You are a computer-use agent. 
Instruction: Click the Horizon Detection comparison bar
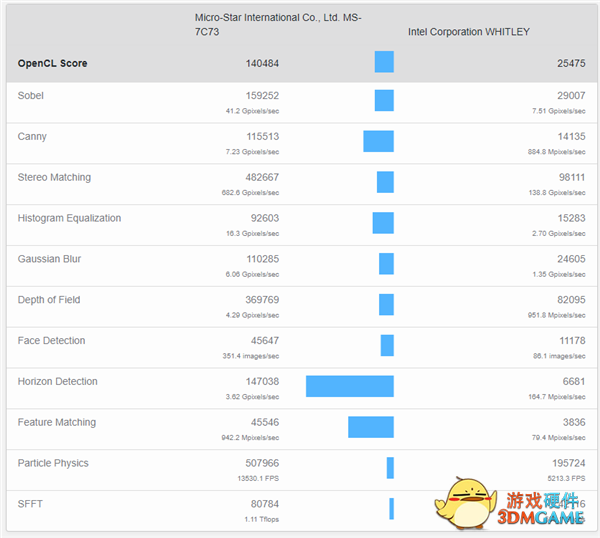(349, 386)
